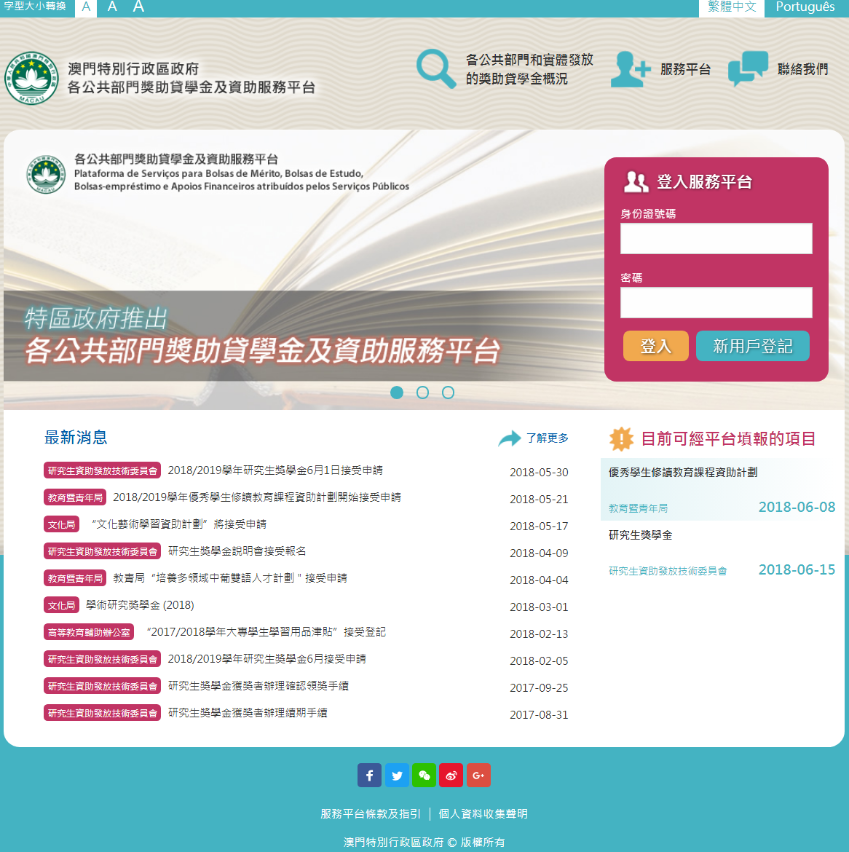The height and width of the screenshot is (852, 849).
Task: Click the Google Plus share icon
Action: coord(478,775)
